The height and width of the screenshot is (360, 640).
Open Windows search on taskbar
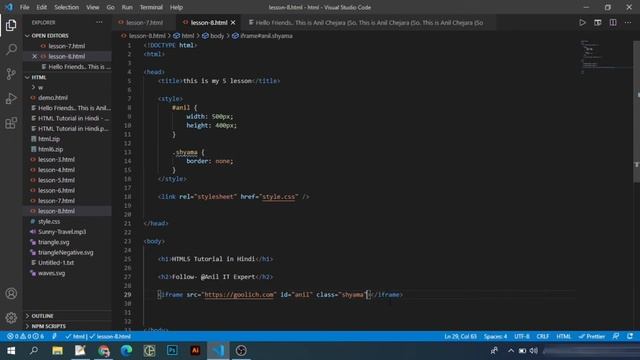[x=34, y=351]
